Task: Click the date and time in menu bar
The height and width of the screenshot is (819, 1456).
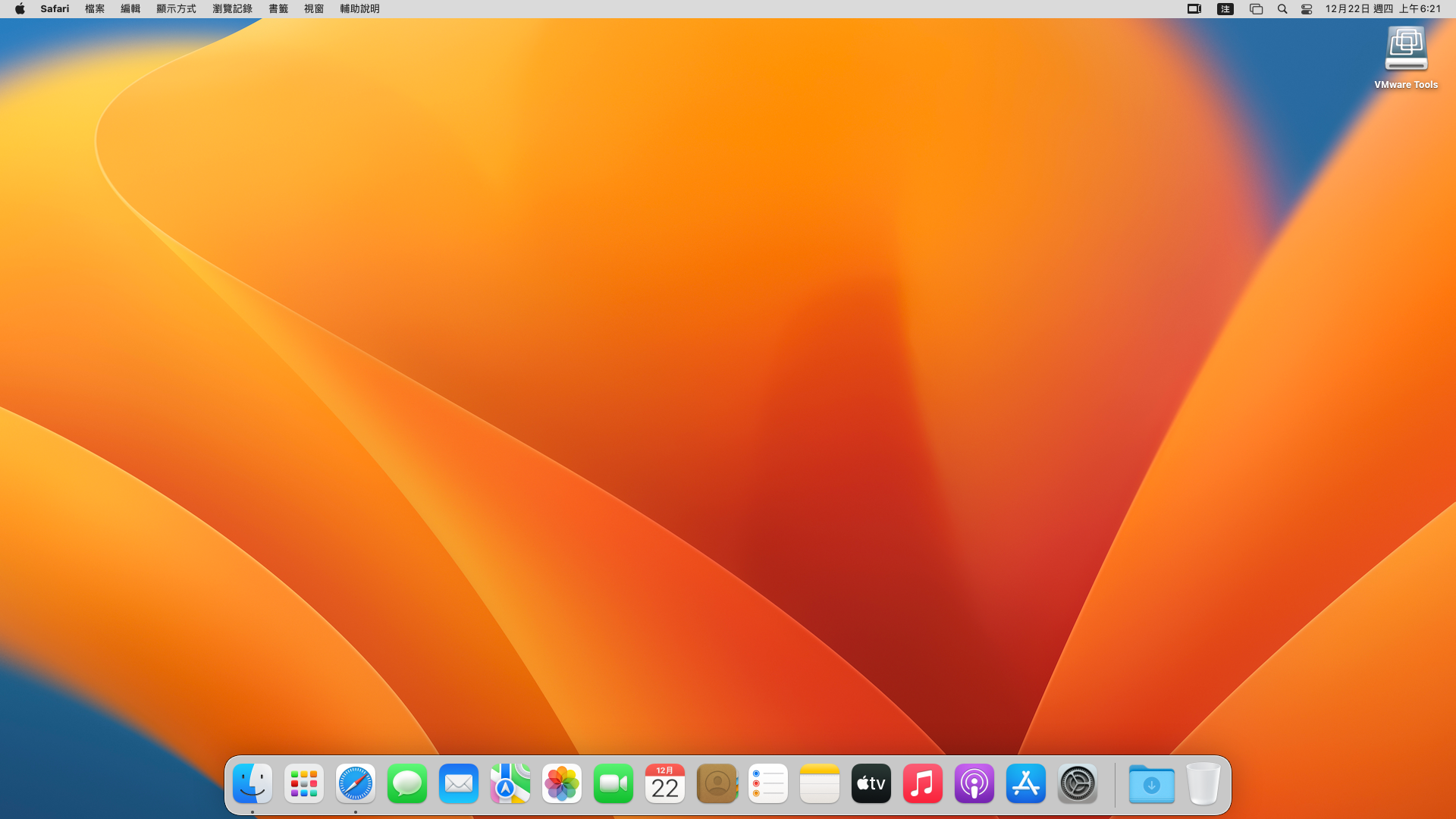Action: click(x=1382, y=9)
